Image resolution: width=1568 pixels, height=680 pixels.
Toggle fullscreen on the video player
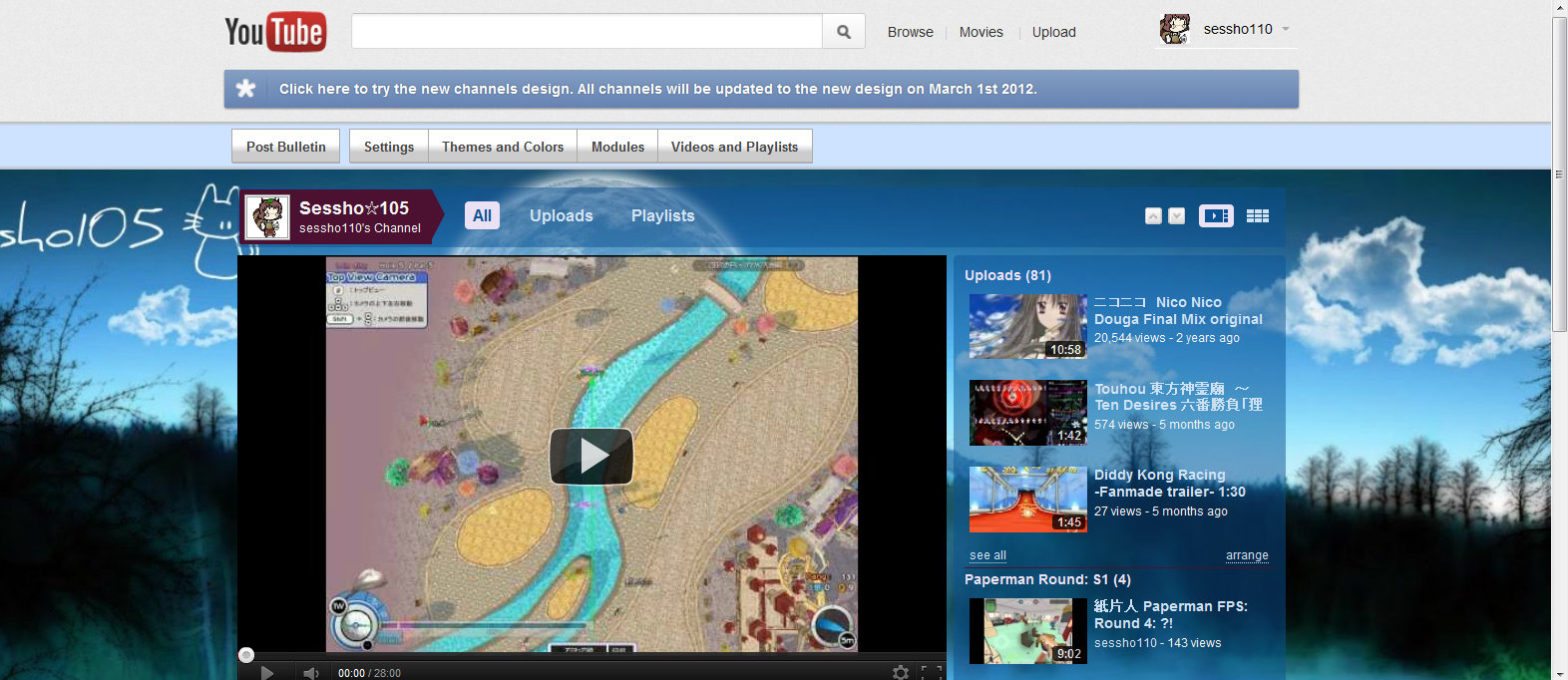coord(932,673)
